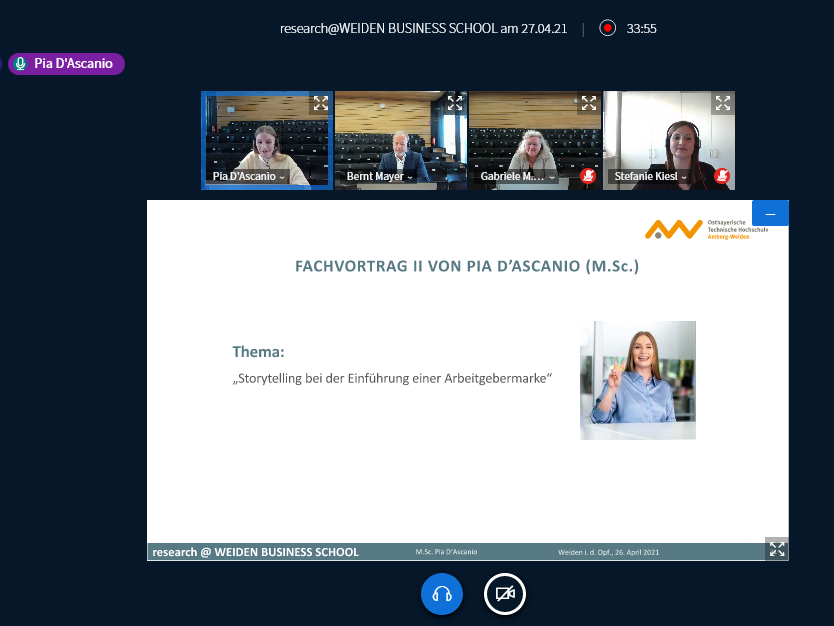Click the slide heading FACHVORTRAG II
This screenshot has width=834, height=626.
coord(467,266)
